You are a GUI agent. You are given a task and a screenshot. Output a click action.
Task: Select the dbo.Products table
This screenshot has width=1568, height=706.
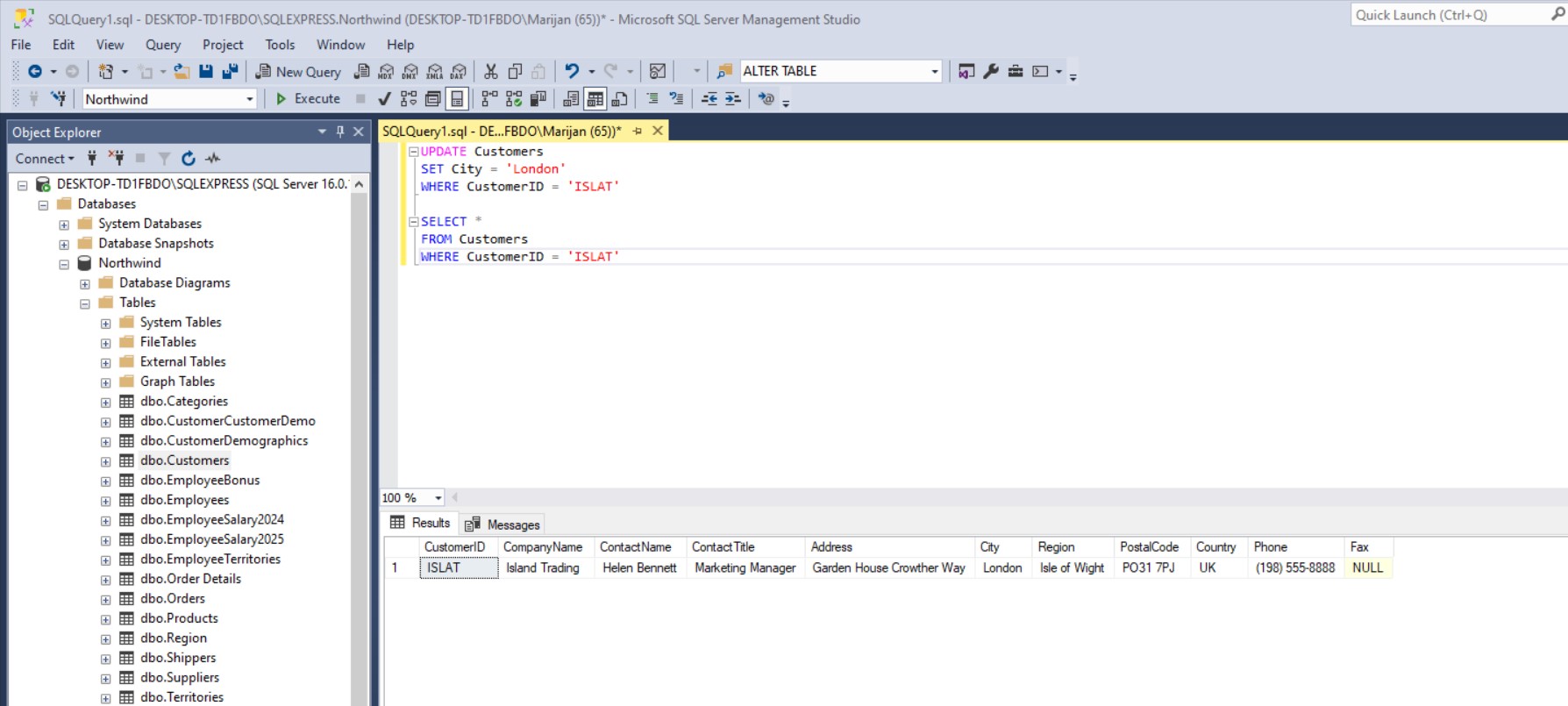(179, 618)
